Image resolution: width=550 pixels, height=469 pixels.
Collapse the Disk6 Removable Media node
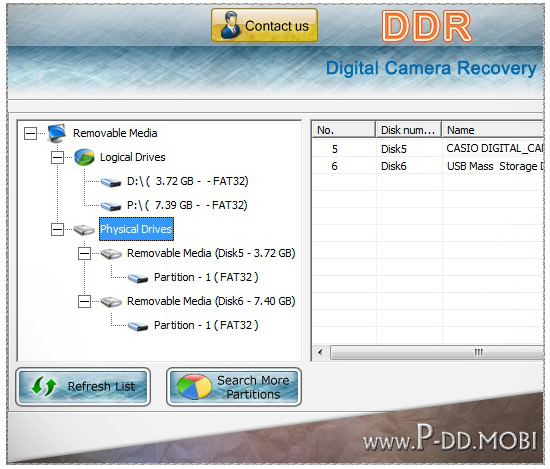(84, 302)
